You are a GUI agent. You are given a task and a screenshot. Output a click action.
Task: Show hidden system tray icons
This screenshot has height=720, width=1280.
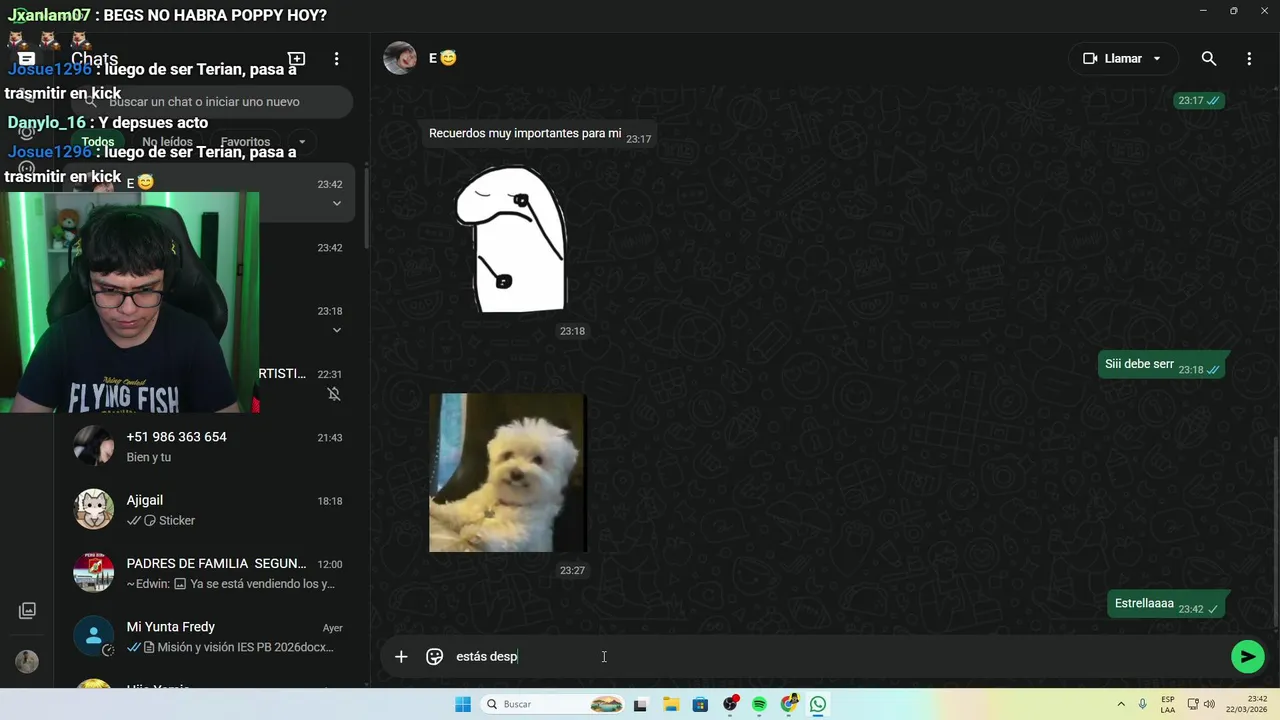point(1121,704)
